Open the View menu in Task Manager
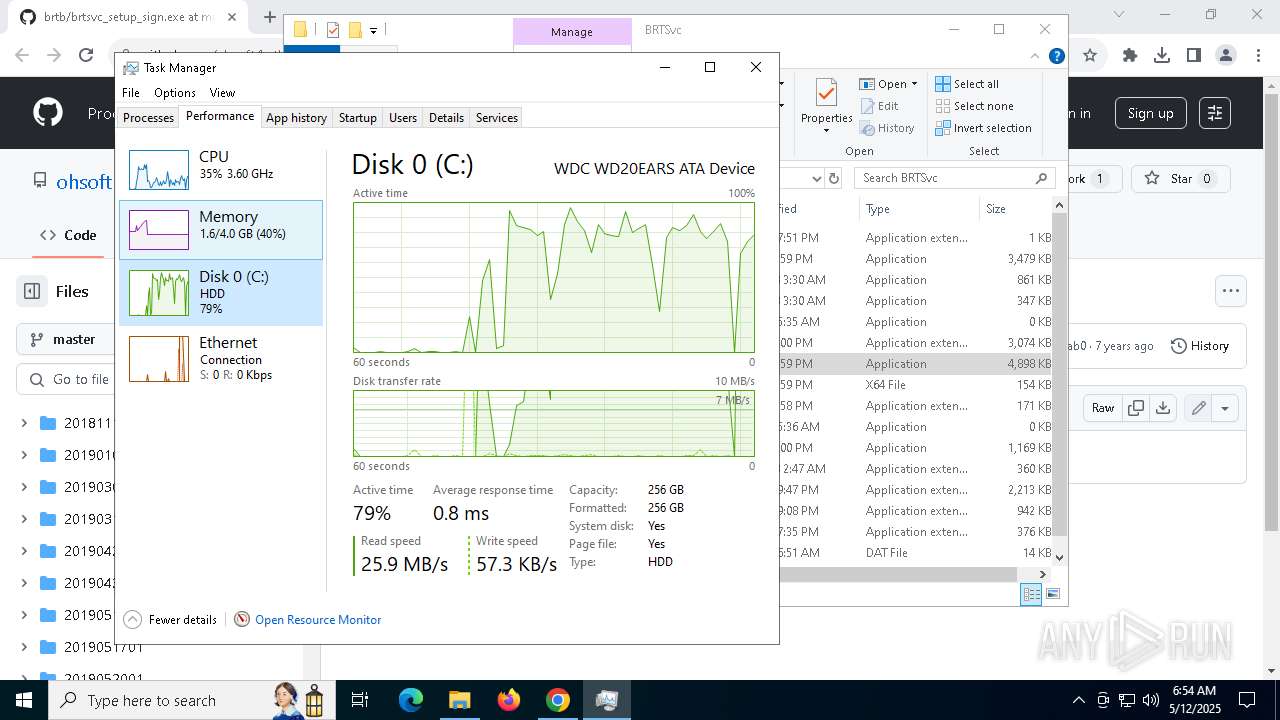This screenshot has width=1280, height=720. point(222,93)
